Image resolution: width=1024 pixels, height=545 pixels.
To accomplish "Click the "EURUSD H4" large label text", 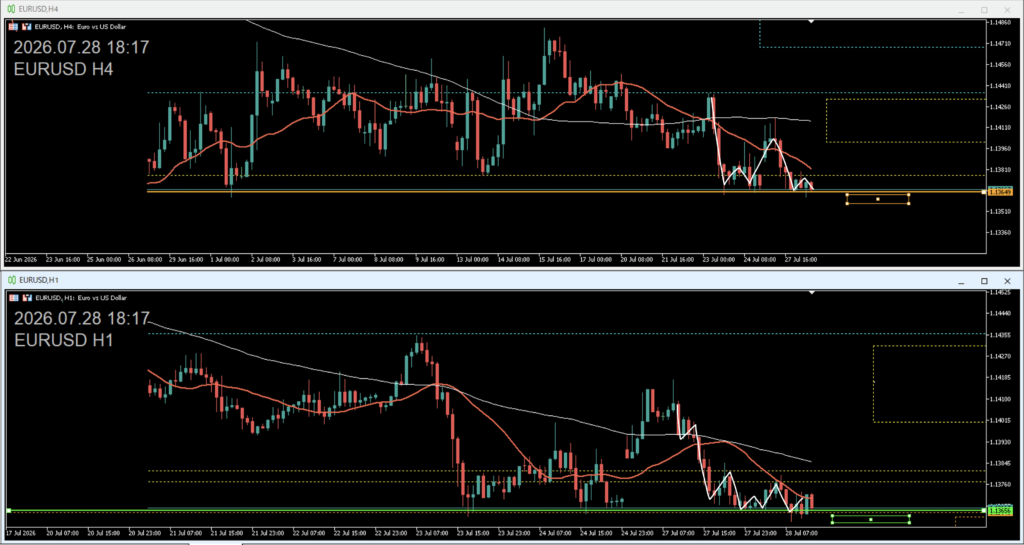I will coord(63,69).
